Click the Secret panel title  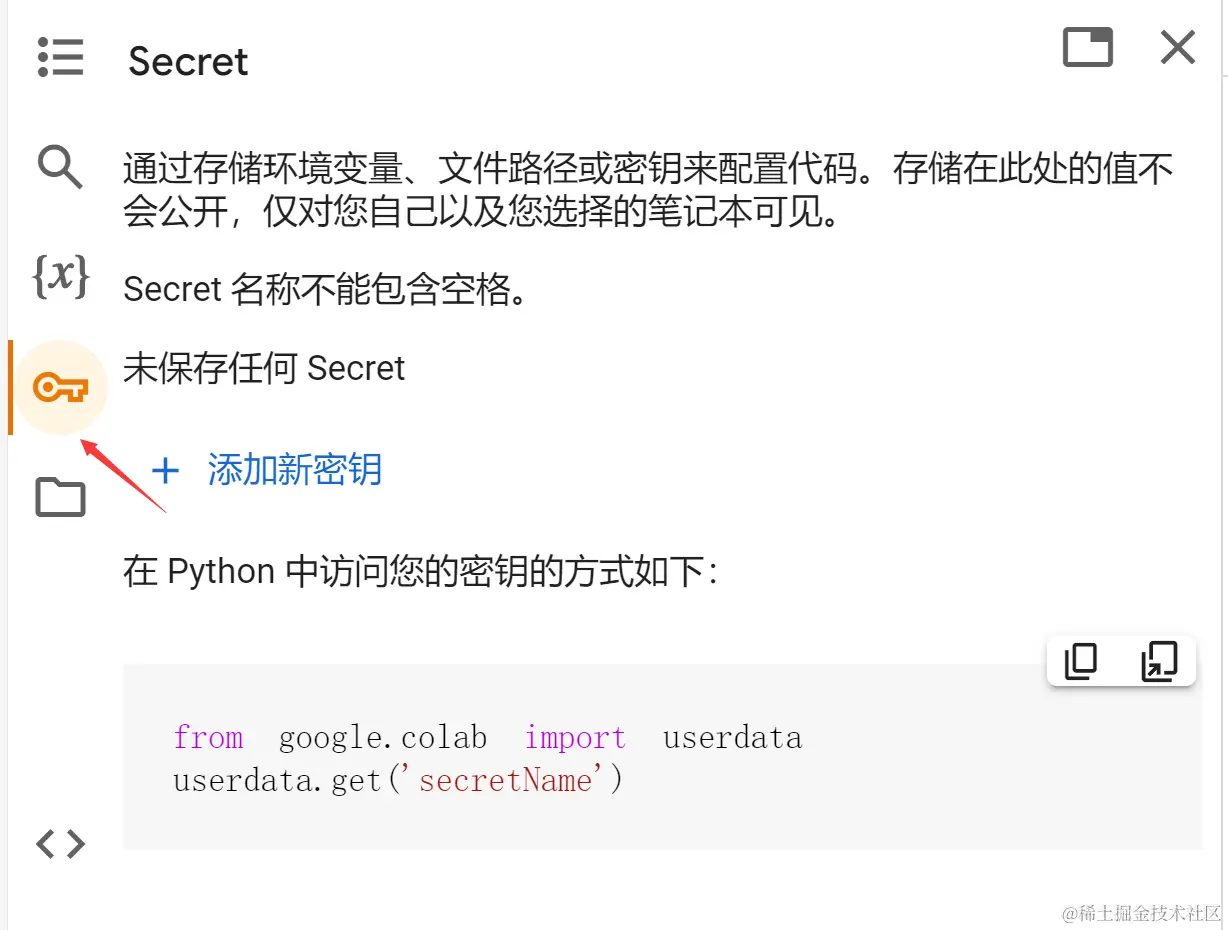coord(188,61)
